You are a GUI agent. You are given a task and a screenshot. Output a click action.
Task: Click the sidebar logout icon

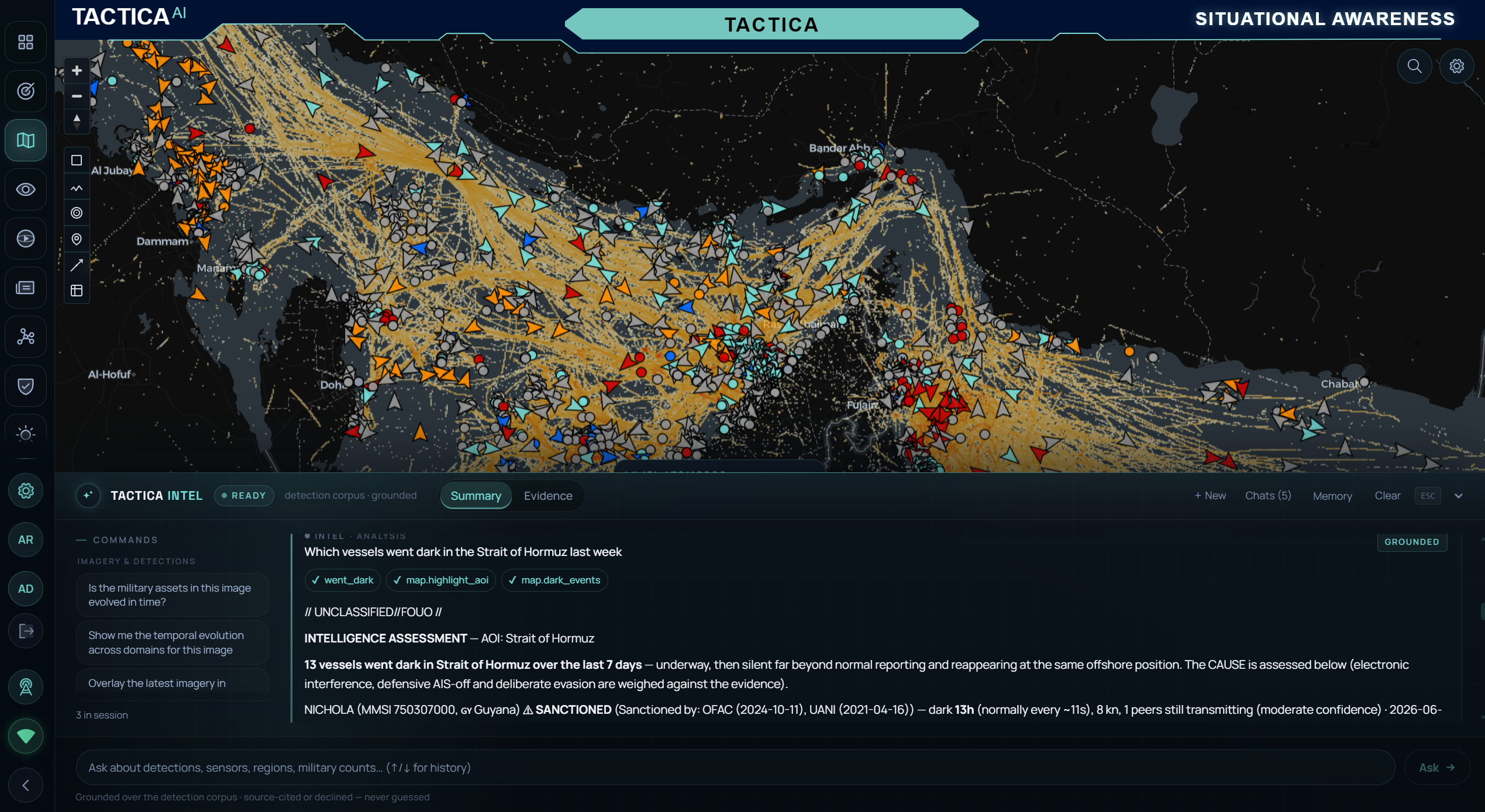(x=26, y=631)
